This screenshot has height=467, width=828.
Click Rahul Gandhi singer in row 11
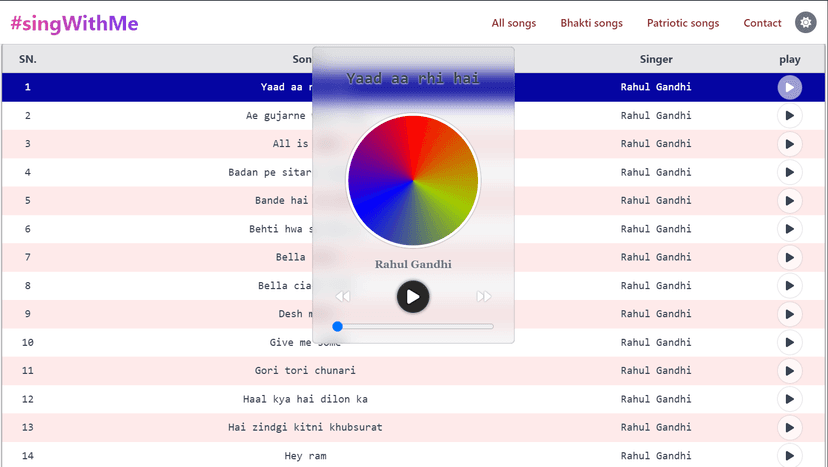point(656,371)
